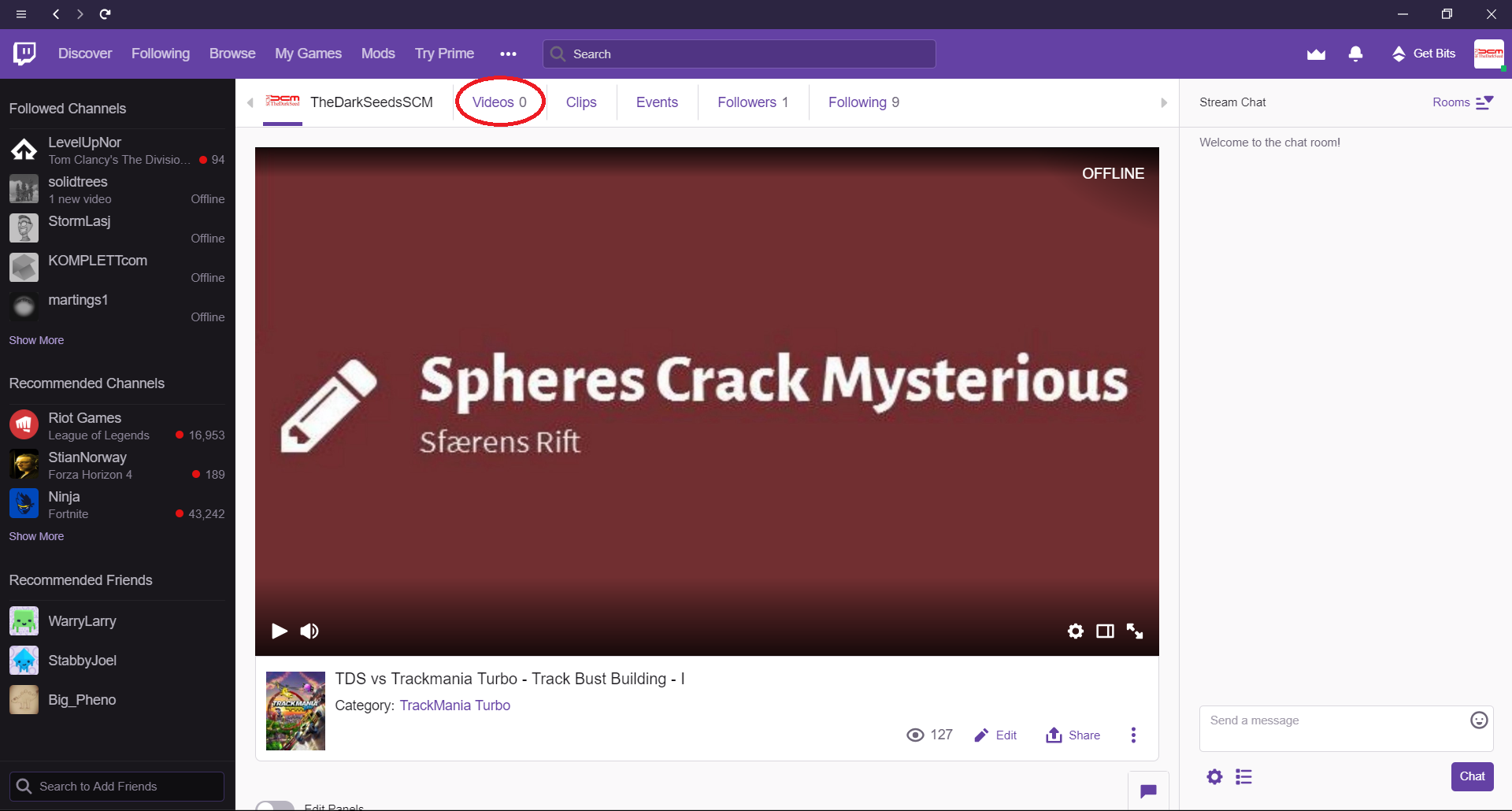Screen dimensions: 1512x811
Task: Click Try Prime
Action: pos(444,54)
